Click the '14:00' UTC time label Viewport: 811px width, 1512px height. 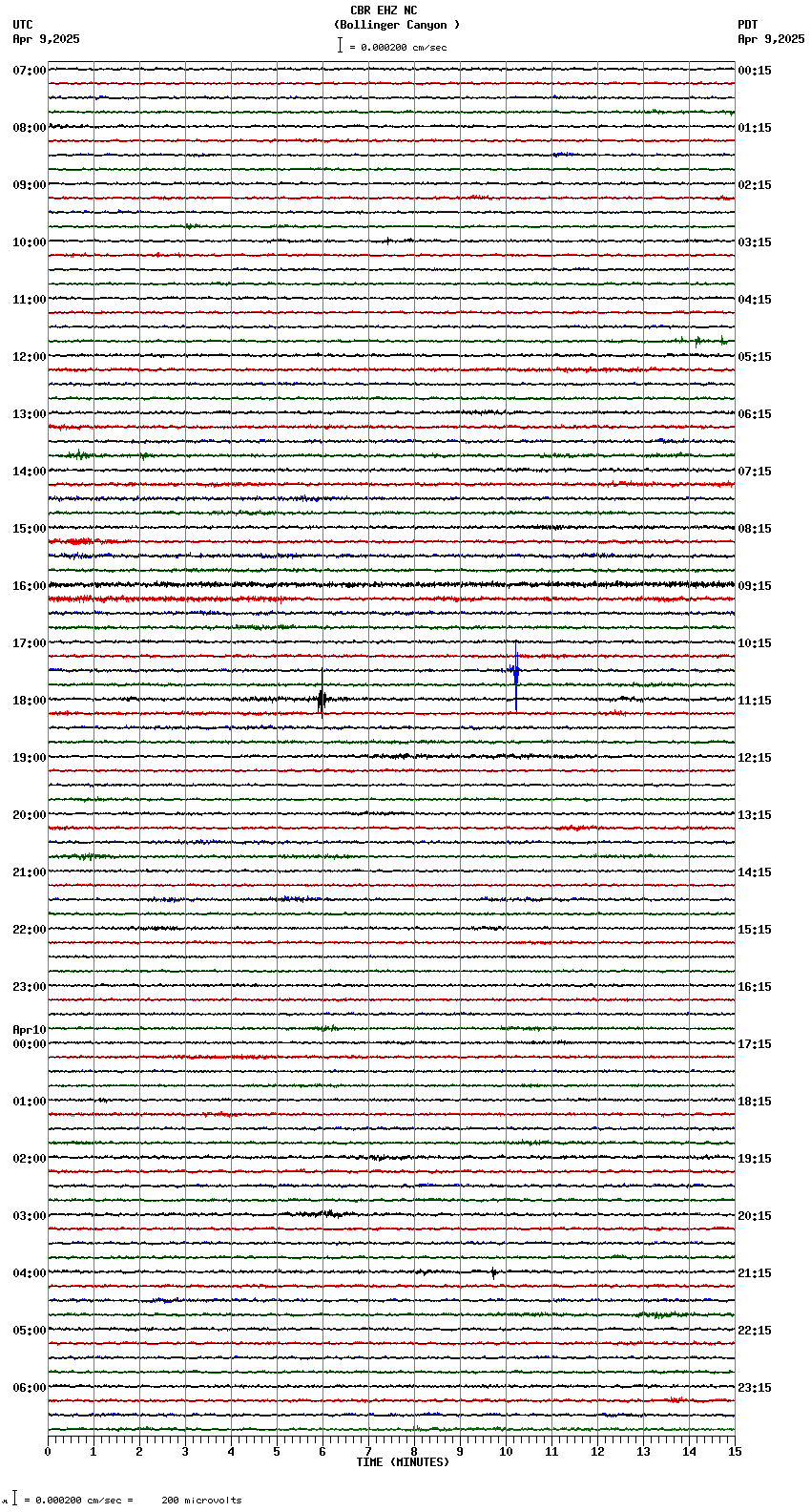[x=30, y=472]
